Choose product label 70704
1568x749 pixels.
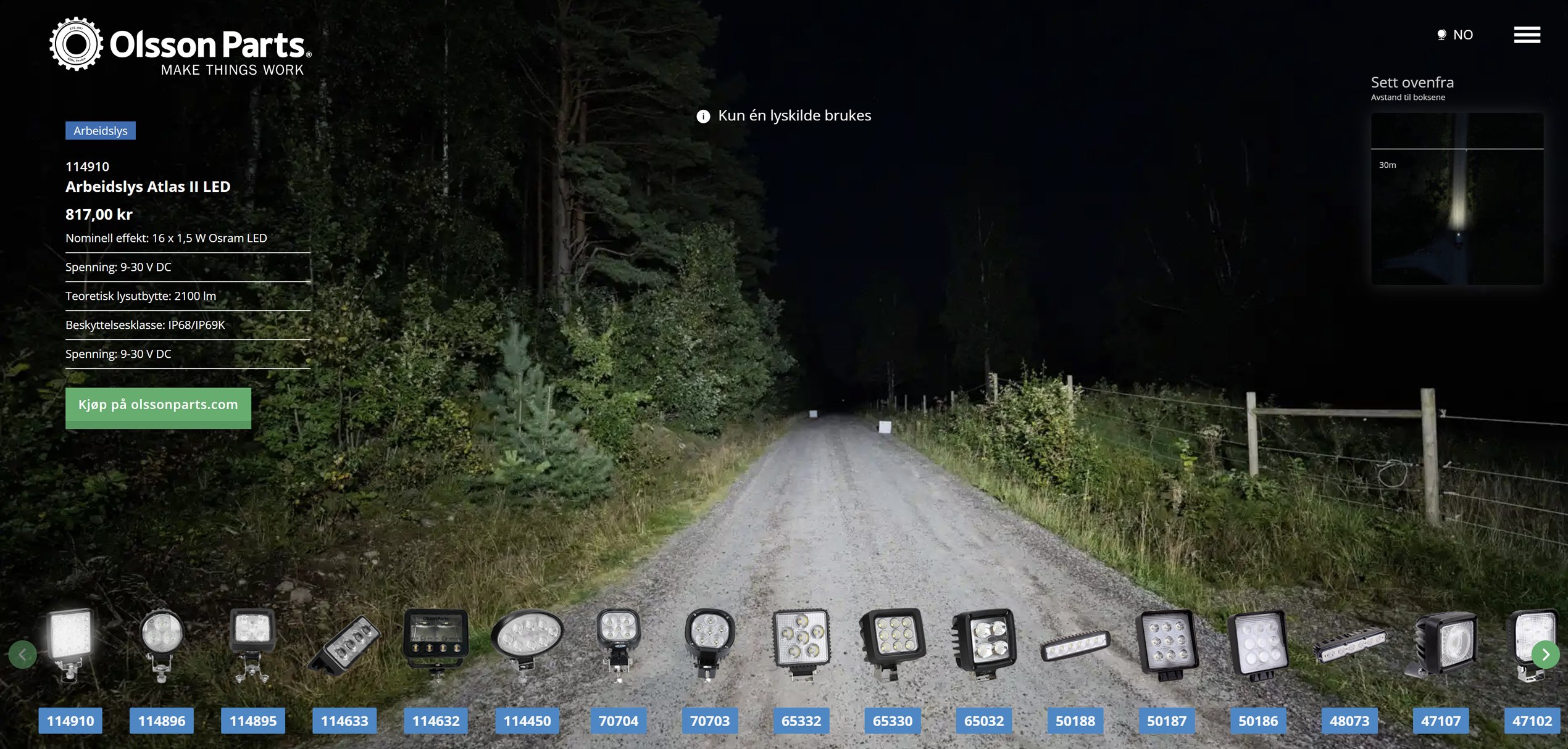618,721
